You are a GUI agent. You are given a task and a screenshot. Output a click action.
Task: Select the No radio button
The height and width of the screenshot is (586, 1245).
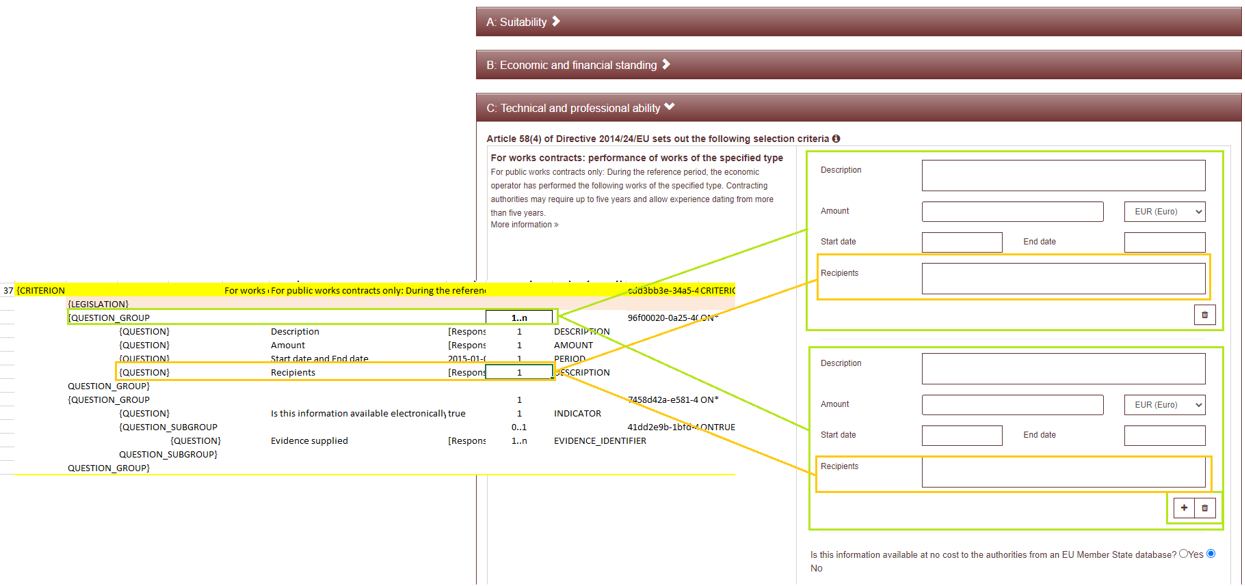(x=1211, y=553)
